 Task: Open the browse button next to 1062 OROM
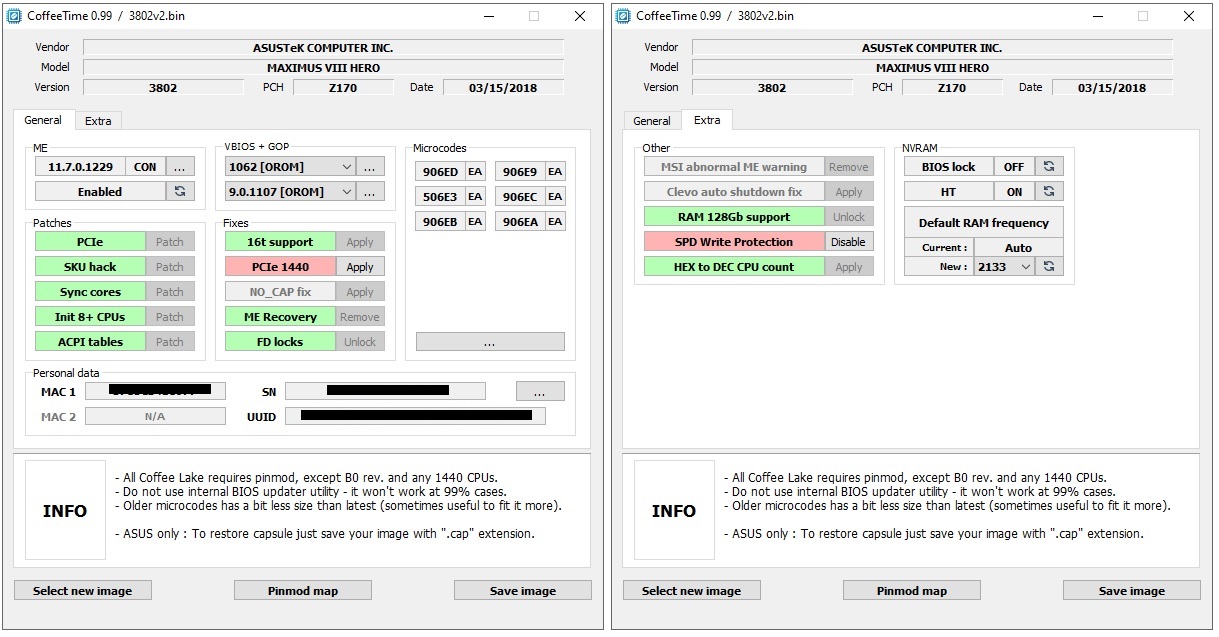click(369, 166)
